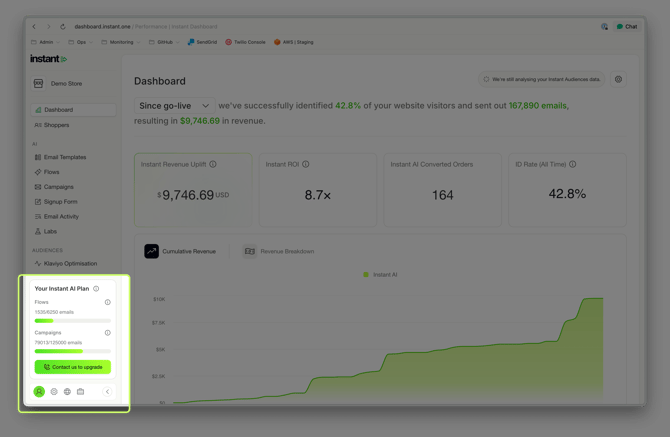Expand the Monitoring bookmarks folder
The image size is (670, 437).
121,42
